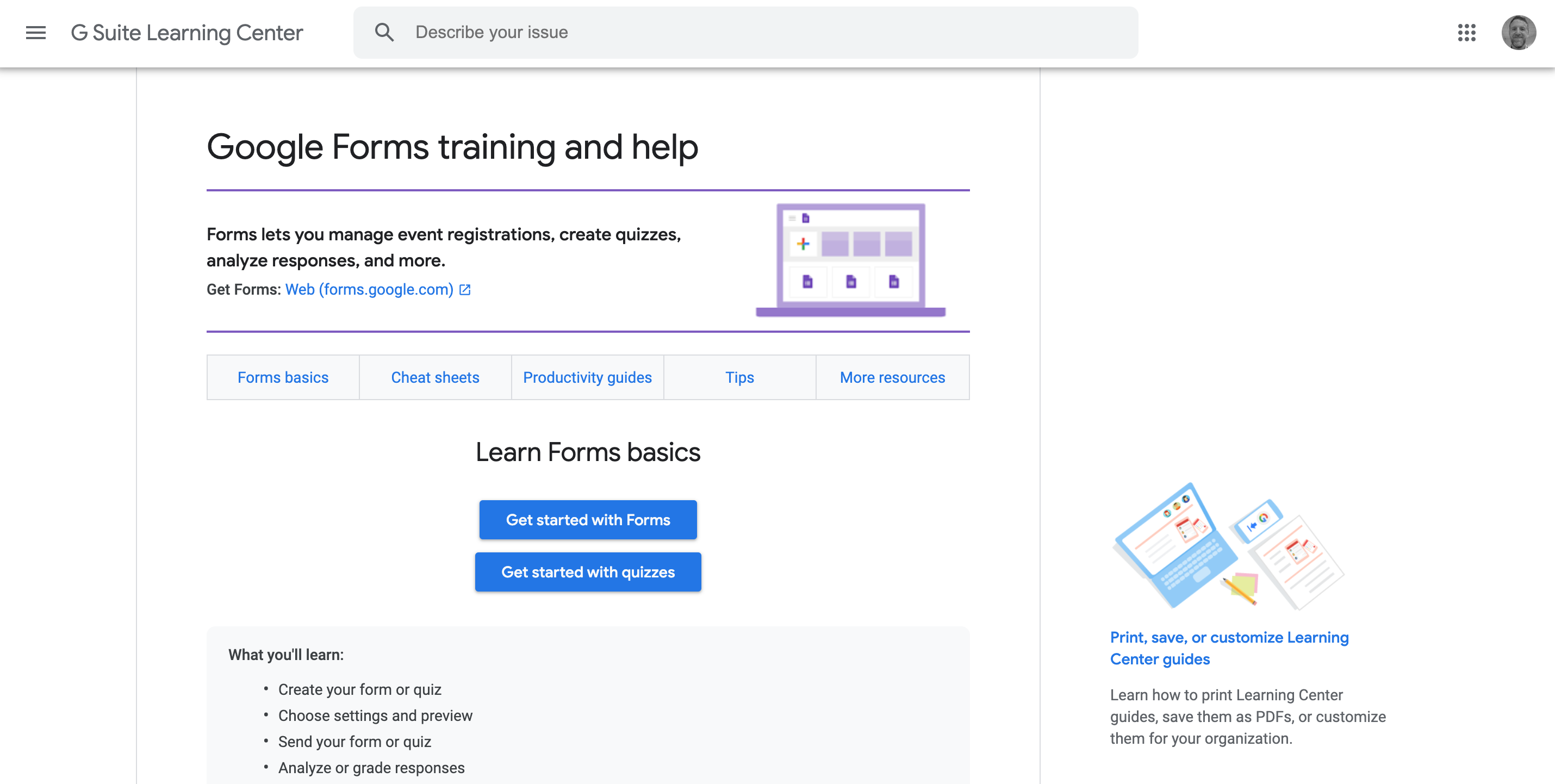This screenshot has height=784, width=1555.
Task: Switch to the More resources tab
Action: [892, 377]
